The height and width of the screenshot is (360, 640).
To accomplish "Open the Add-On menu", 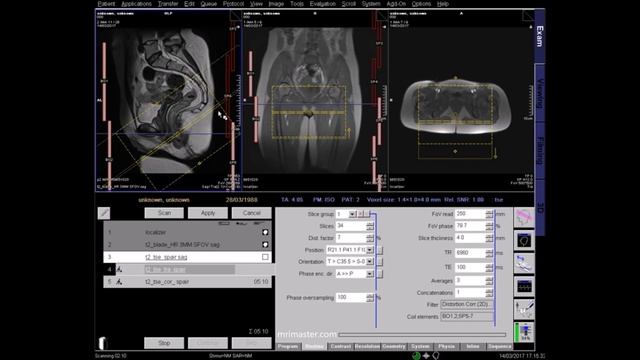I will 396,4.
